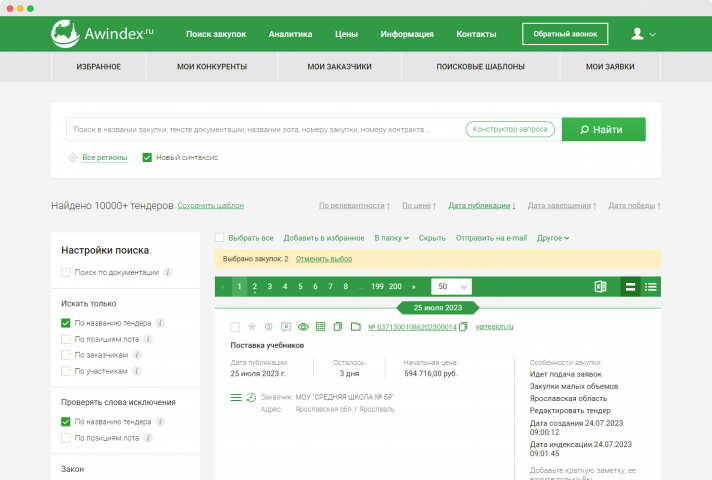The width and height of the screenshot is (712, 480).
Task: Open Поиск закупок menu
Action: pos(216,34)
